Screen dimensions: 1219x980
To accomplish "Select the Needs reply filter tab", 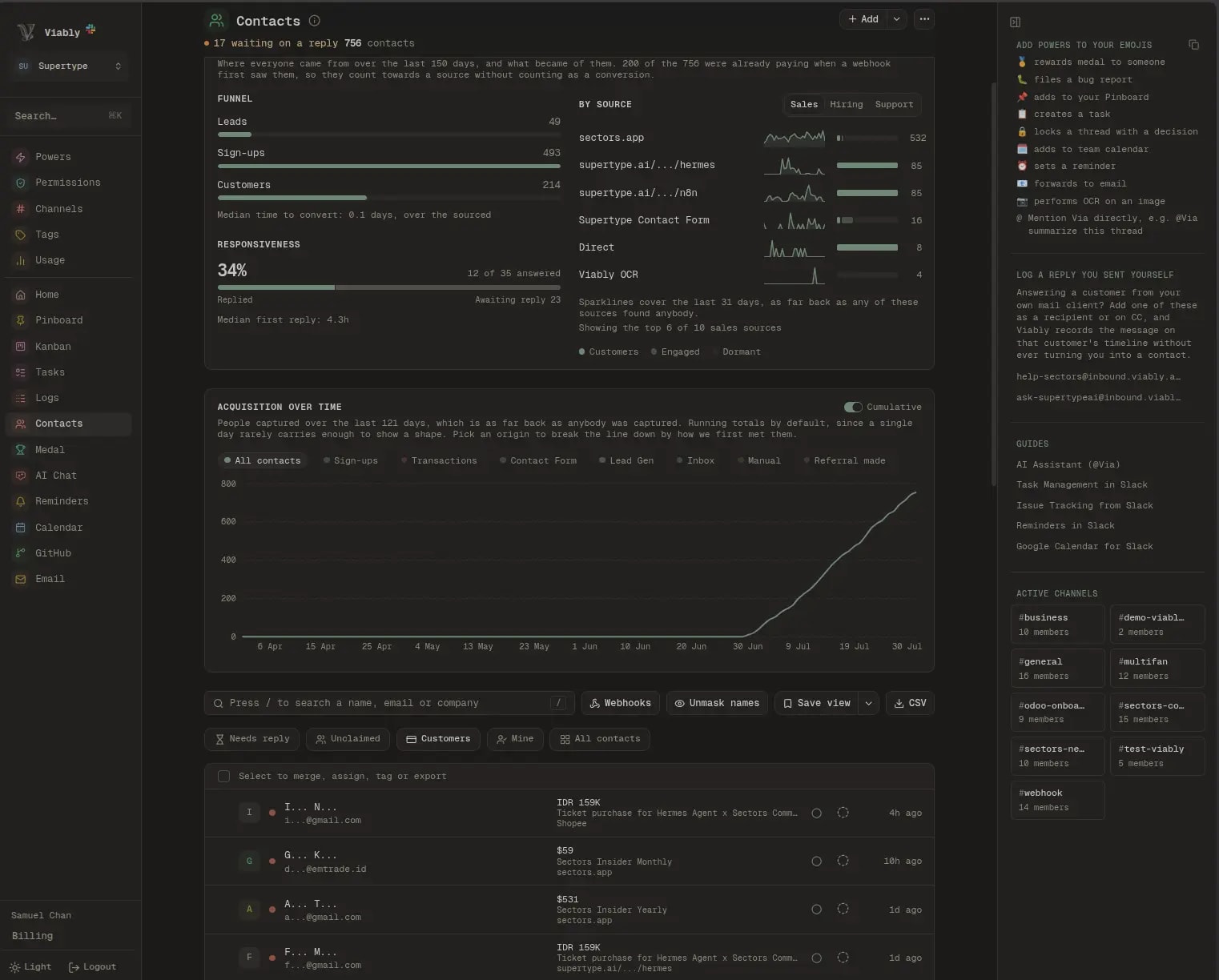I will click(x=252, y=739).
